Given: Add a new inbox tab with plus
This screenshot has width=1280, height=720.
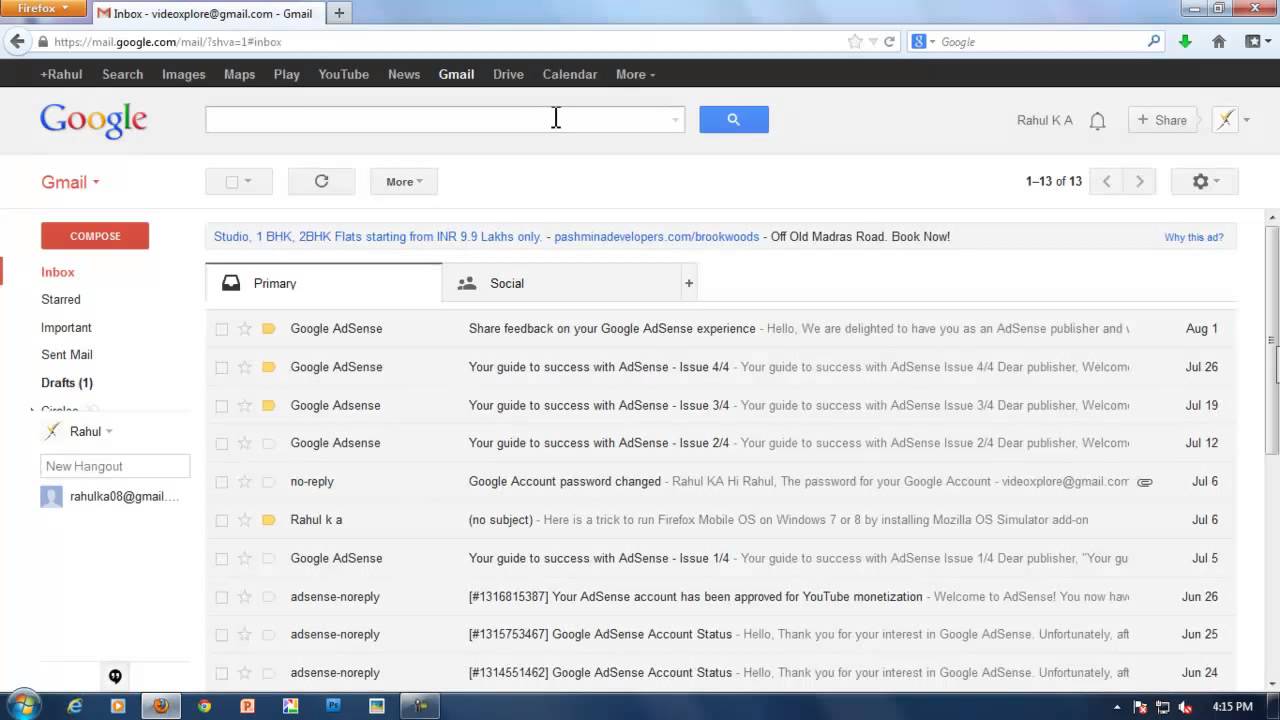Looking at the screenshot, I should click(688, 283).
